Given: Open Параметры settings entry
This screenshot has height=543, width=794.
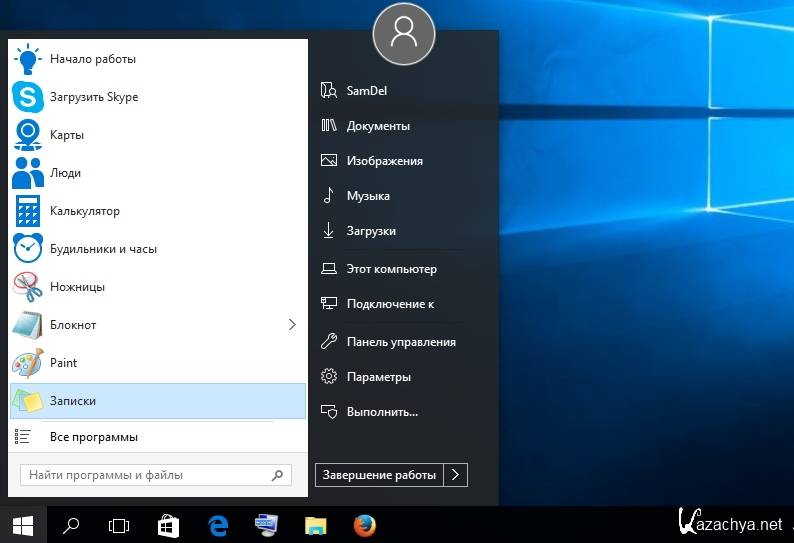Looking at the screenshot, I should 378,377.
